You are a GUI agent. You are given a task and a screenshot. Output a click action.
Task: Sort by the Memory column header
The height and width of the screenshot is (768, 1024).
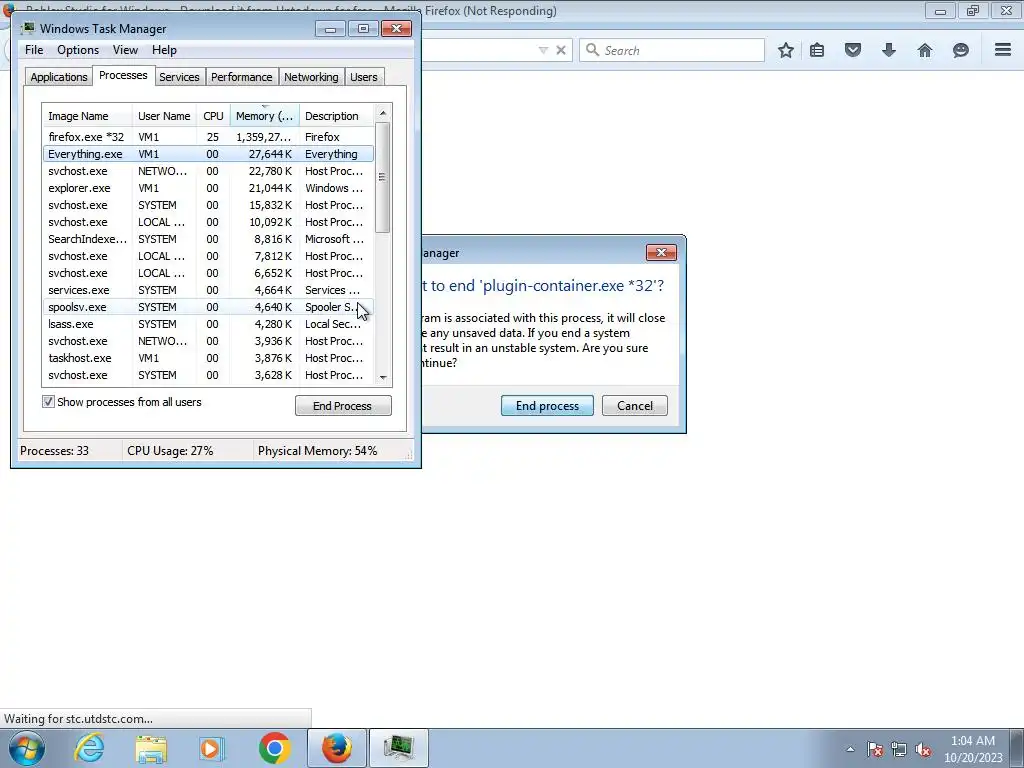point(264,116)
